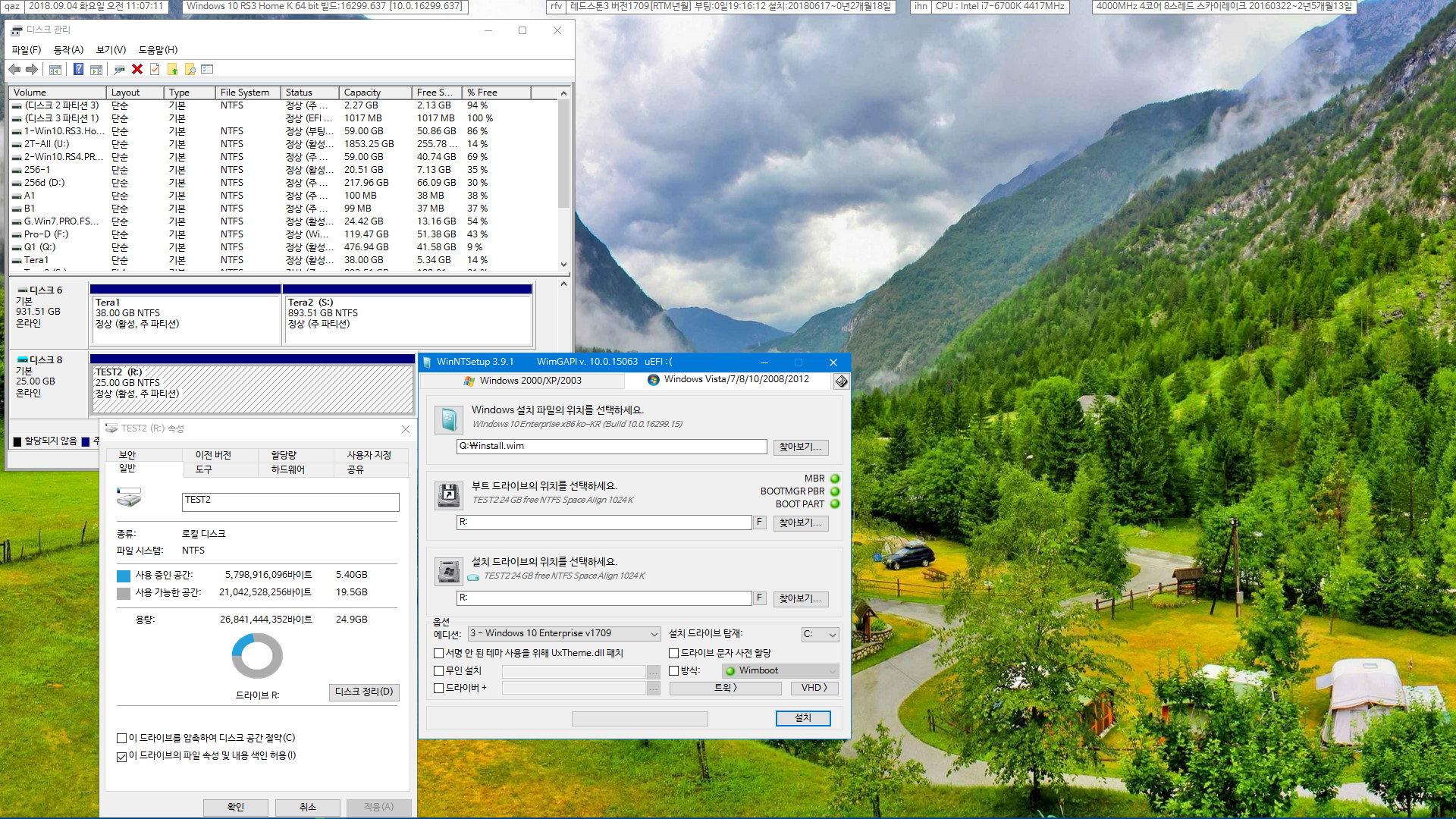Open the 도움말(H) menu
This screenshot has height=819, width=1456.
click(158, 50)
